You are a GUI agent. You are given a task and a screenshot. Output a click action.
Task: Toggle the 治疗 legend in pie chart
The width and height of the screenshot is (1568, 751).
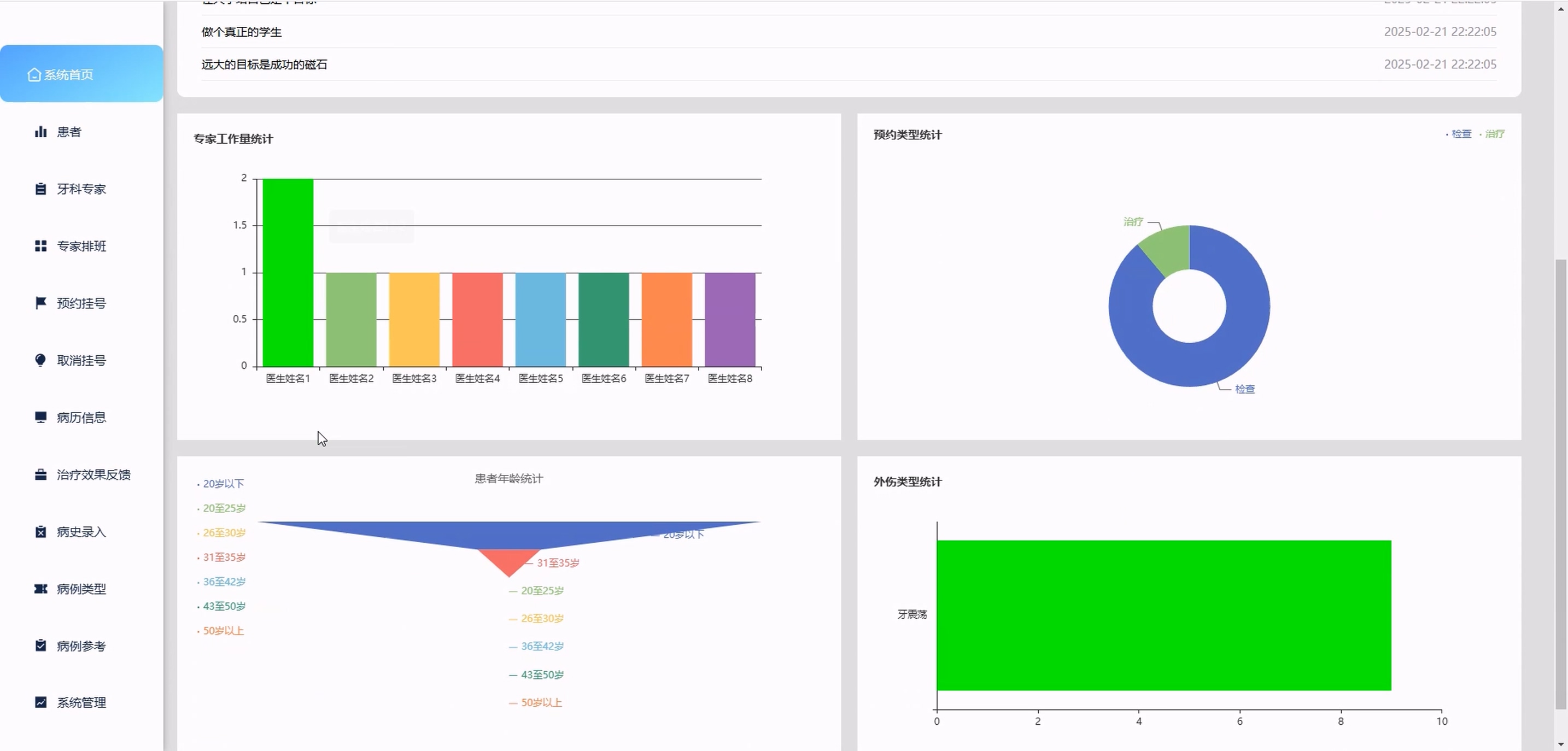pyautogui.click(x=1494, y=134)
